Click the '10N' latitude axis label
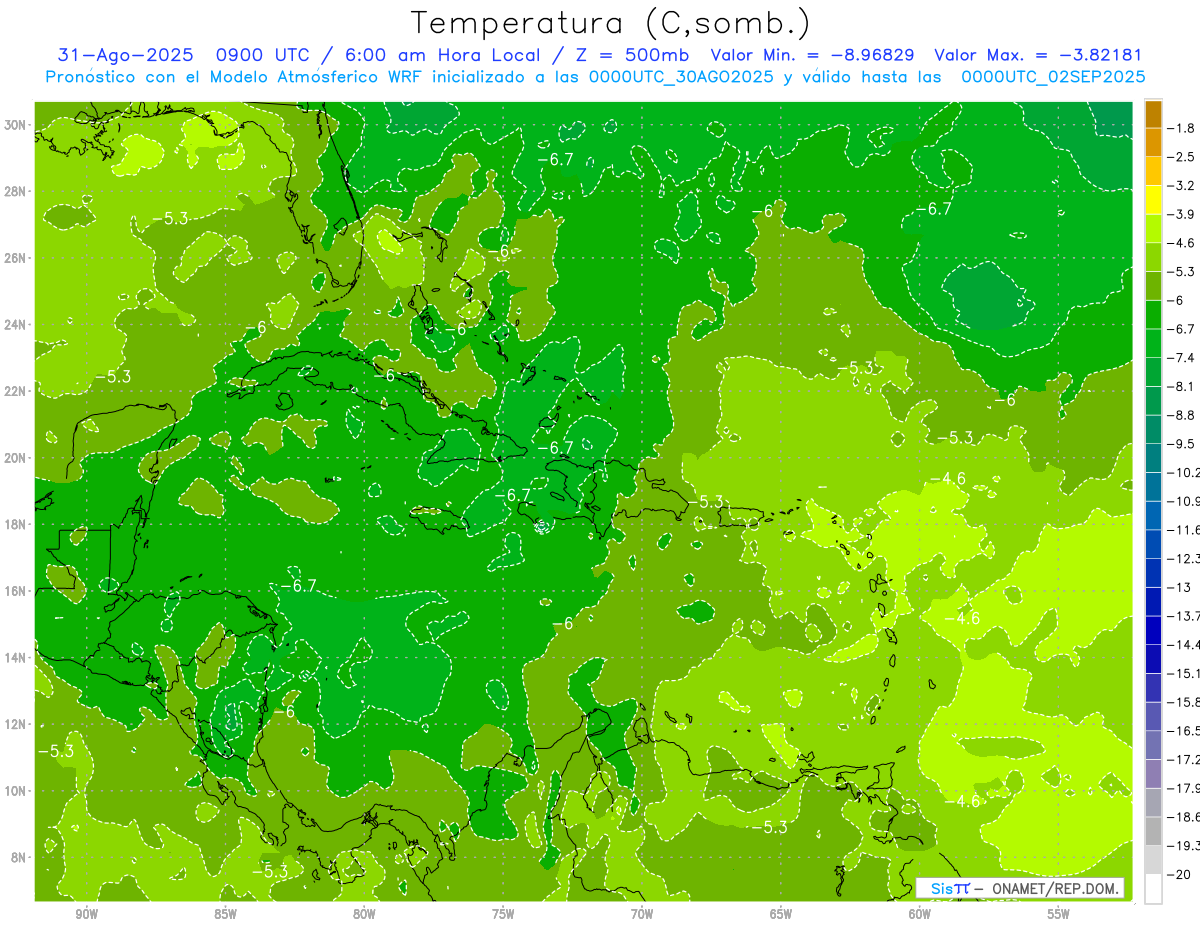 pos(17,790)
